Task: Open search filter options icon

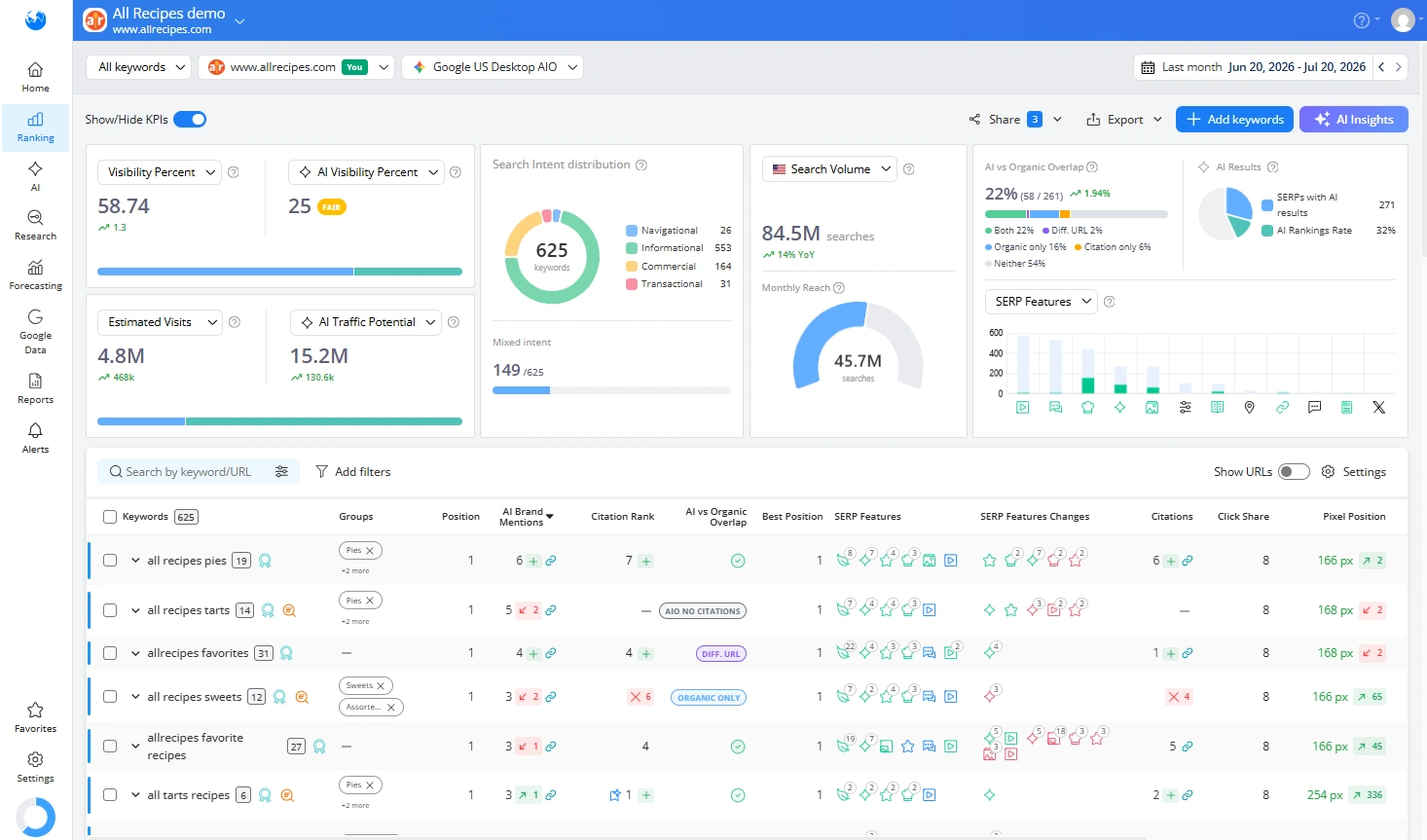Action: (282, 472)
